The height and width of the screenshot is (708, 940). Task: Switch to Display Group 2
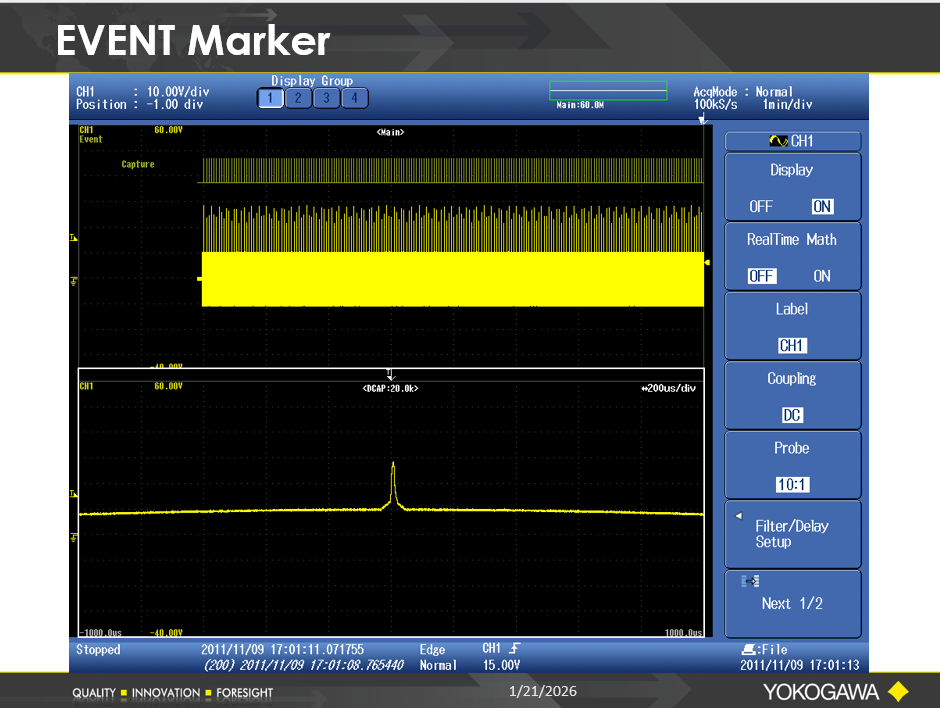[298, 98]
